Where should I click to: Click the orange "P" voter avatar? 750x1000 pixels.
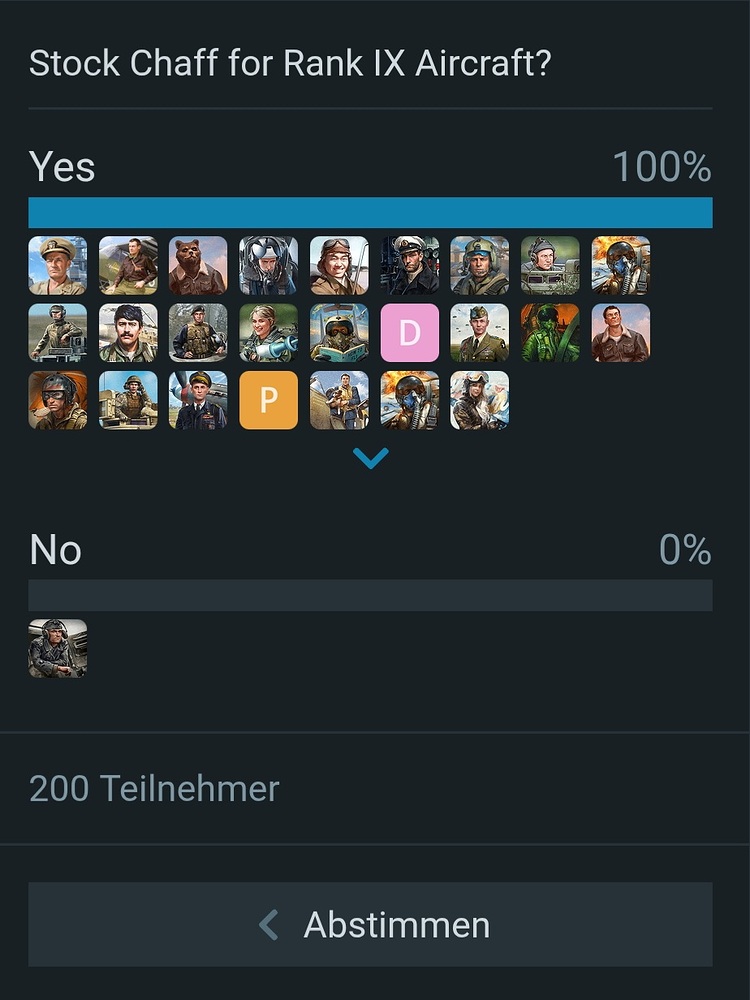tap(268, 400)
